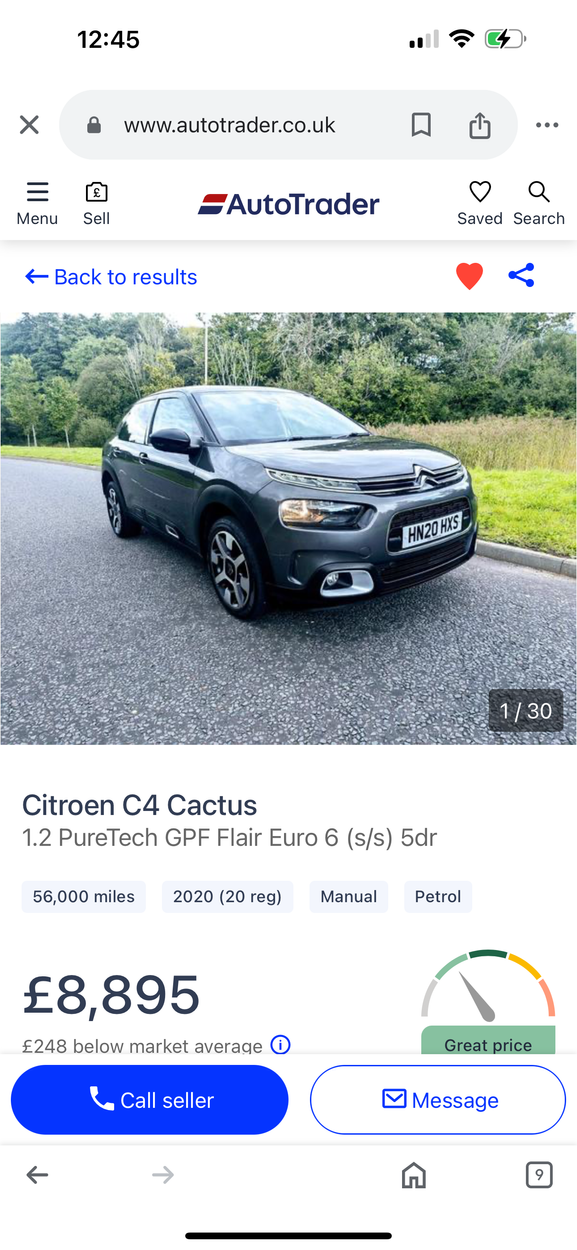Viewport: 577px width, 1250px height.
Task: Bookmark the page in browser bar
Action: [x=421, y=125]
